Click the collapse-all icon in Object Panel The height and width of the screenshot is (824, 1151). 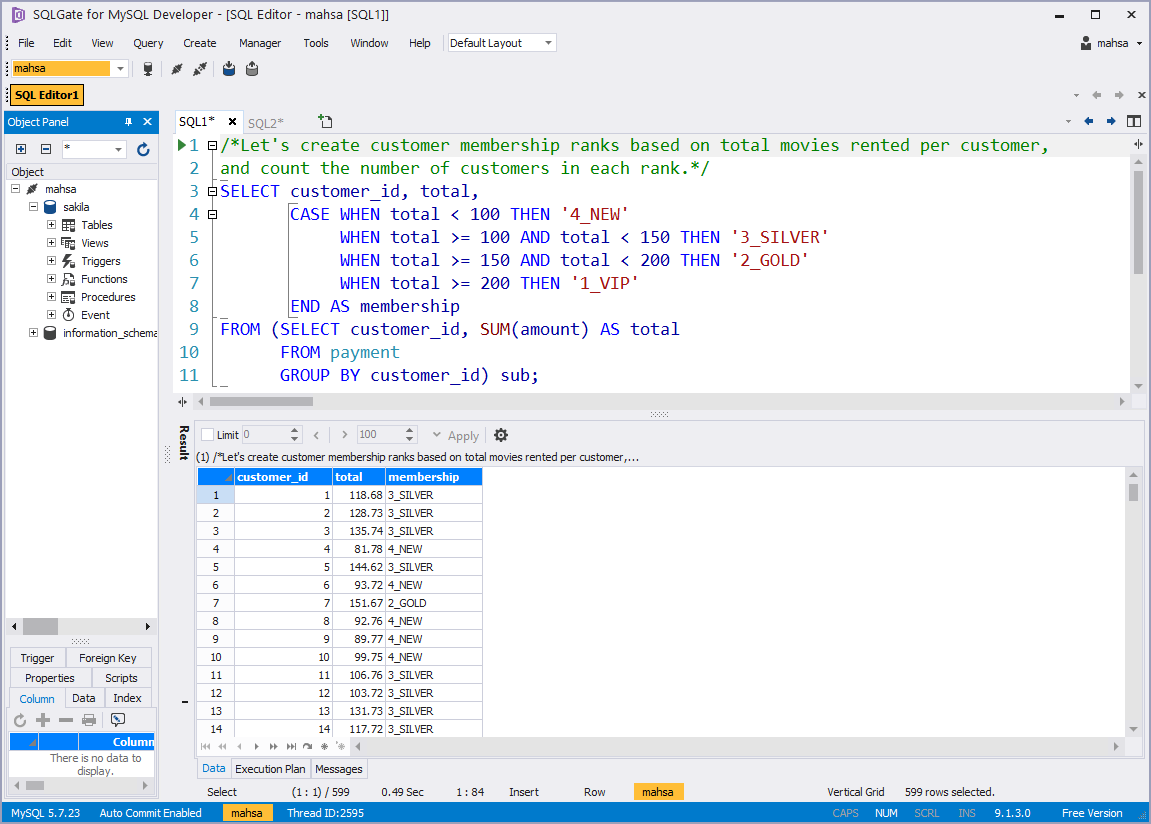[46, 148]
